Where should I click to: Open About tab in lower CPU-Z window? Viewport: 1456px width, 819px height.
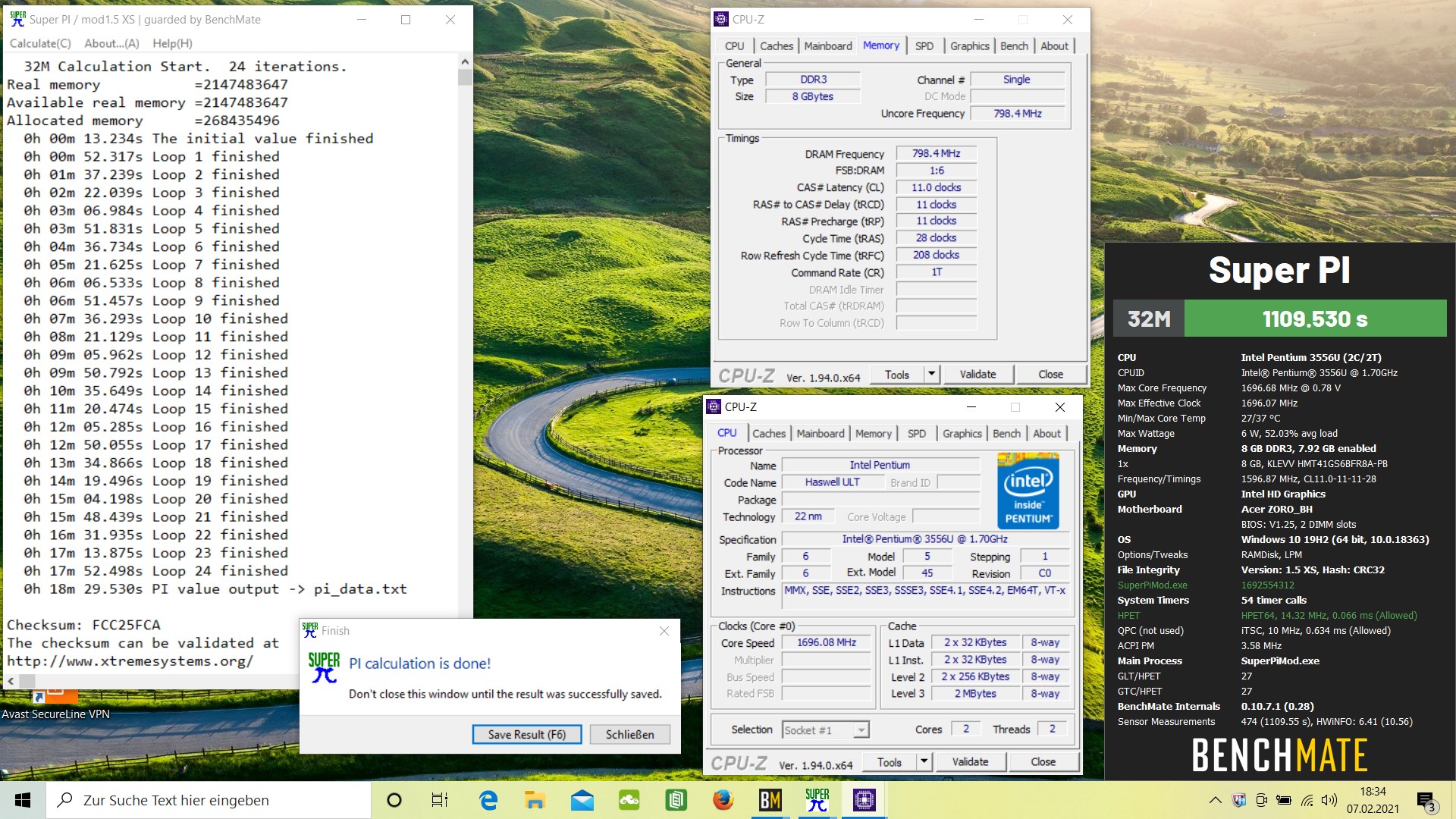click(1046, 434)
